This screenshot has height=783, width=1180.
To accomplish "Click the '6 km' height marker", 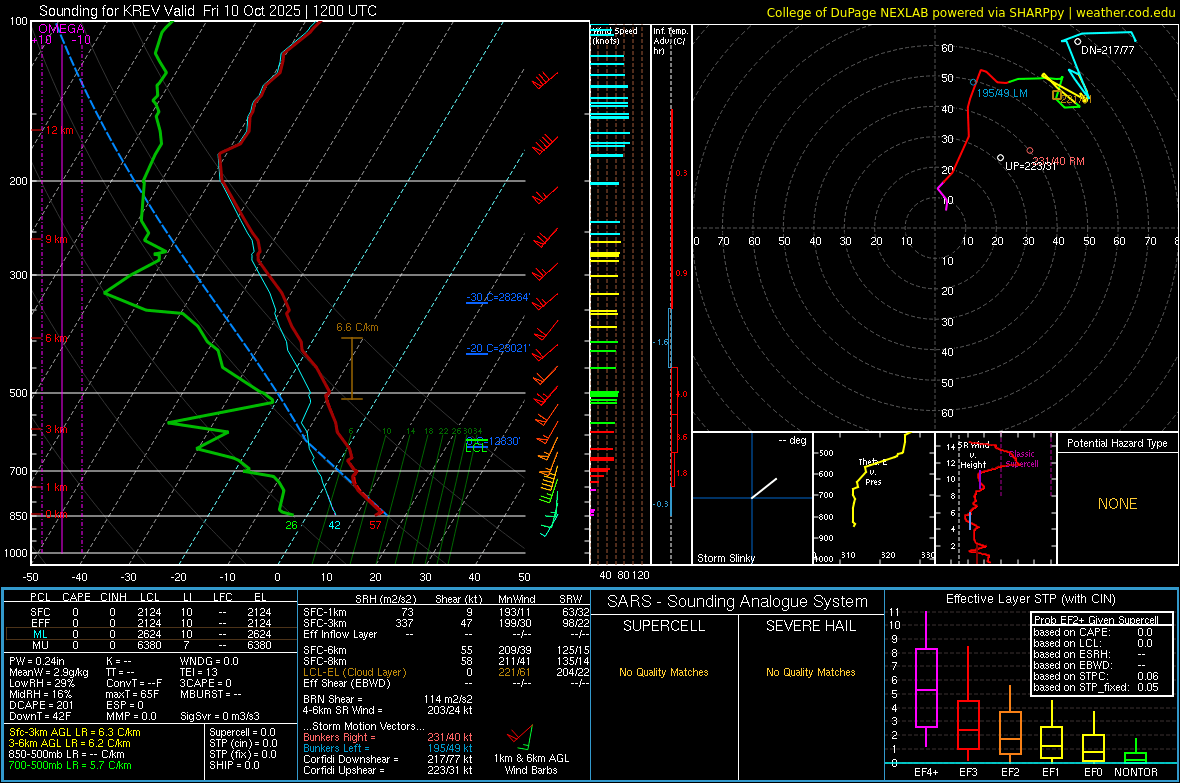I will pos(56,338).
